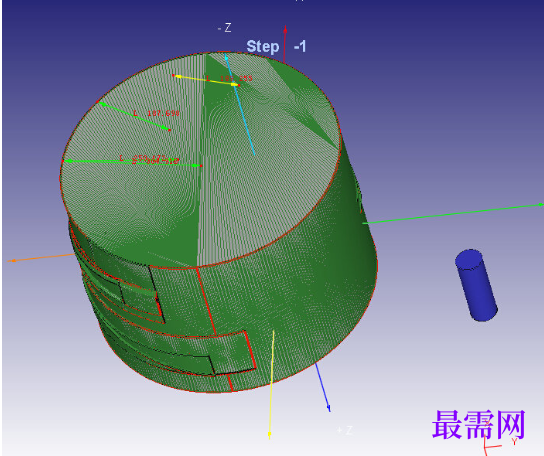This screenshot has height=456, width=544.
Task: Click the orange axis arrow pointing left of the model
Action: coord(41,258)
